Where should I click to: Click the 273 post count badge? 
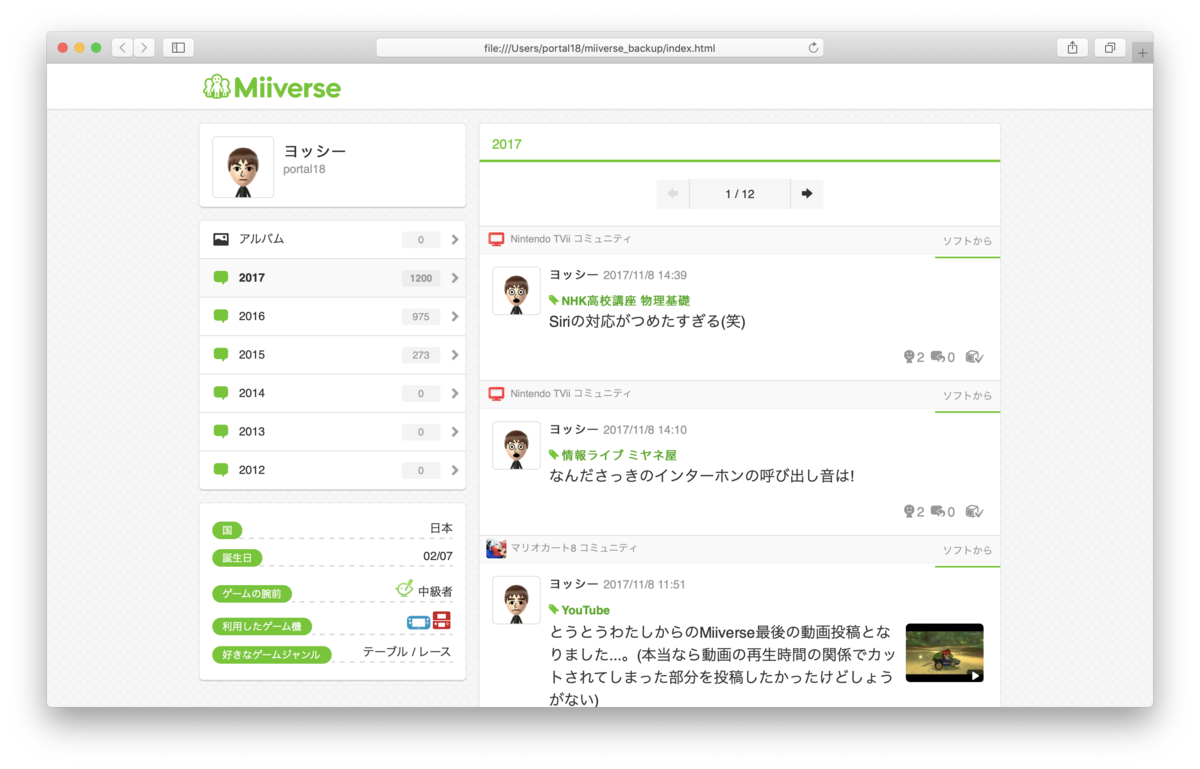coord(421,355)
